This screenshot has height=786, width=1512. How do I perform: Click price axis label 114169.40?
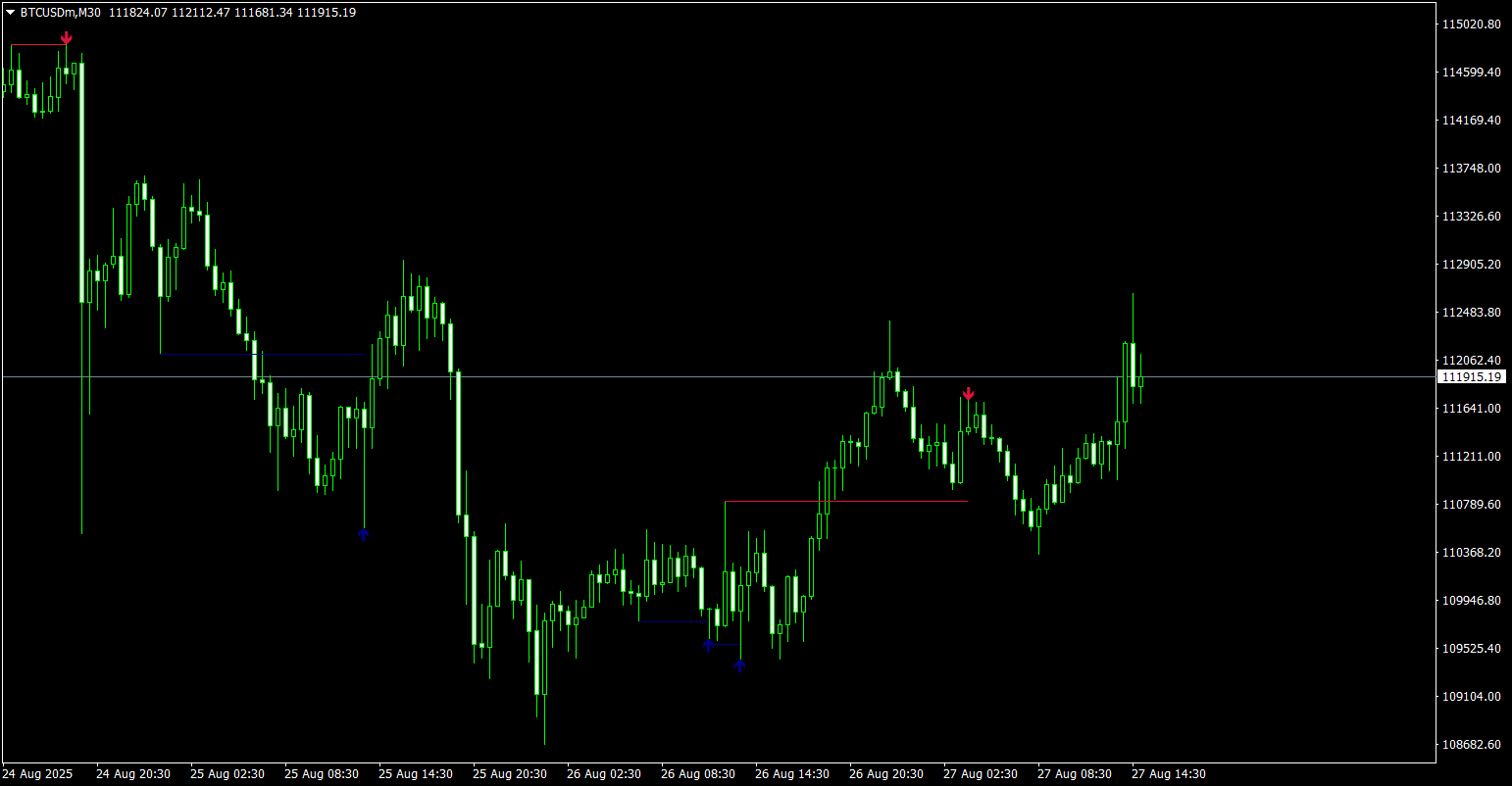(x=1473, y=121)
